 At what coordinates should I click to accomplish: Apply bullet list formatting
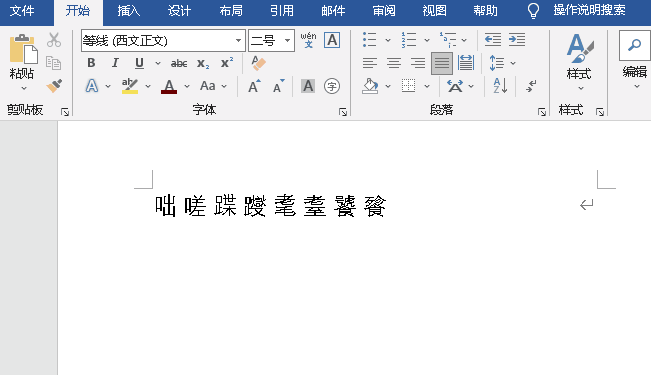[x=370, y=40]
